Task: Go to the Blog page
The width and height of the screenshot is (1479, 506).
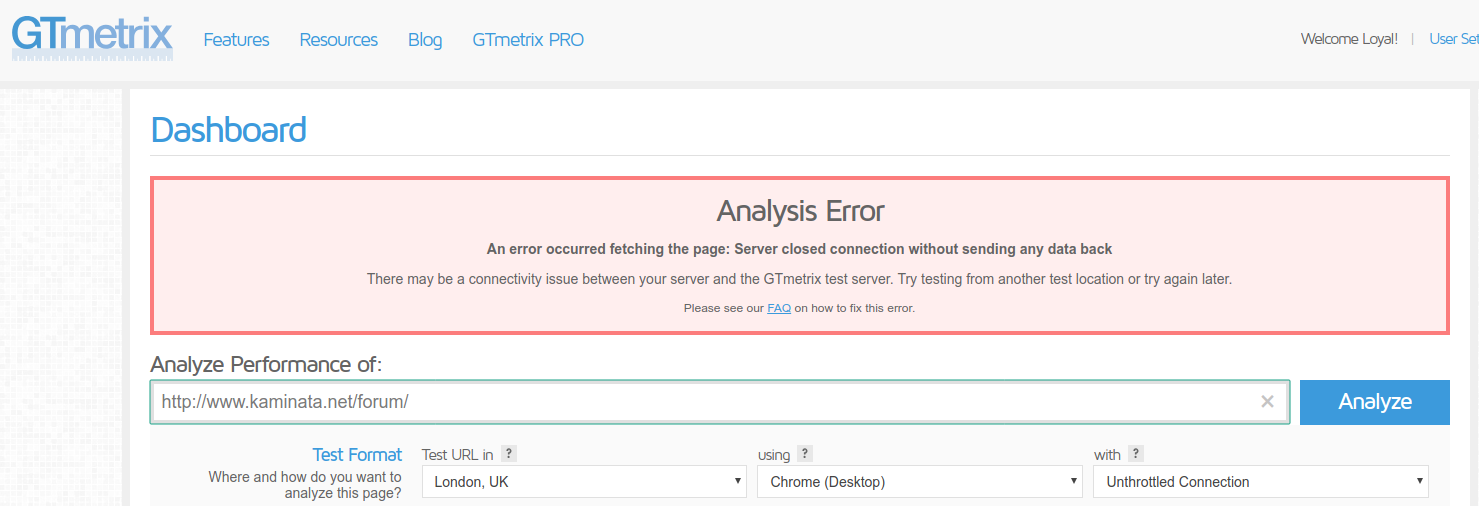Action: click(x=425, y=40)
